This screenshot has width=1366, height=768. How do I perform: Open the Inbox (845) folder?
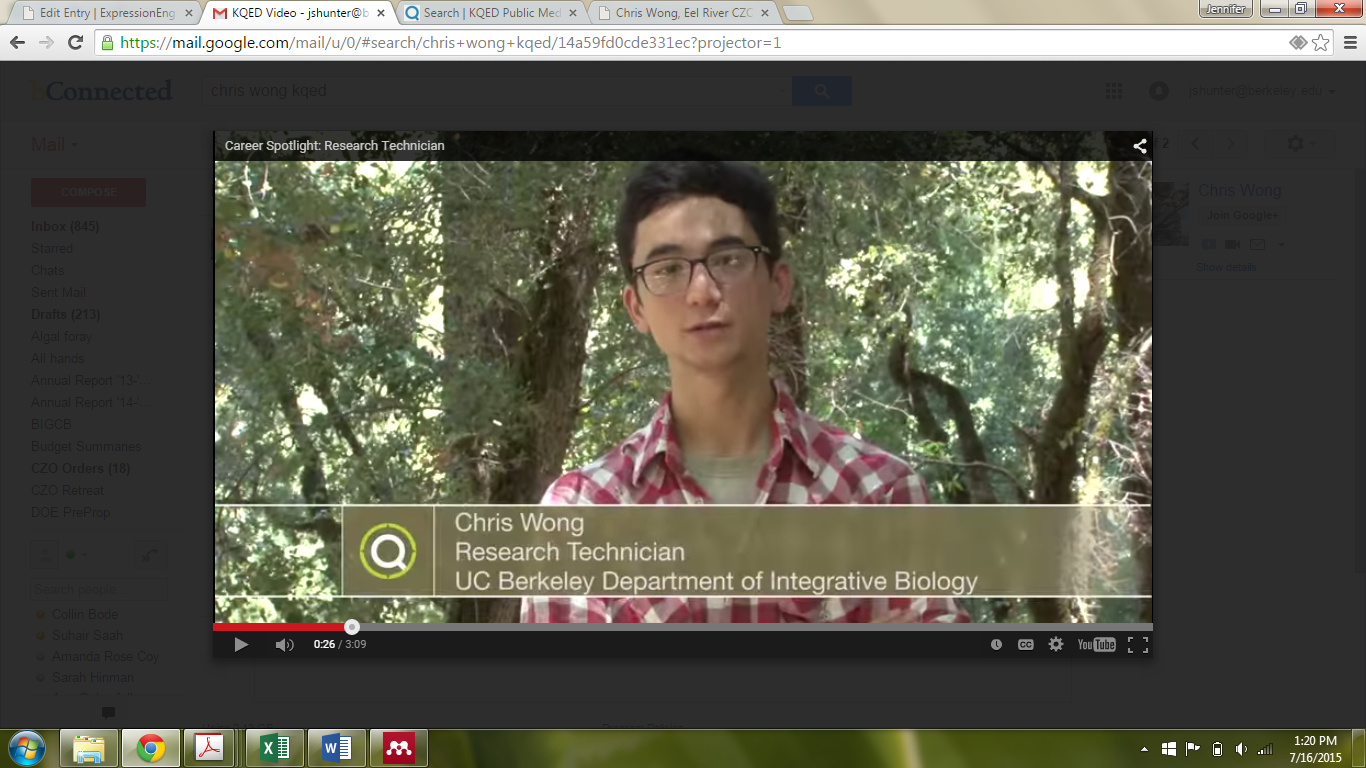tap(65, 227)
